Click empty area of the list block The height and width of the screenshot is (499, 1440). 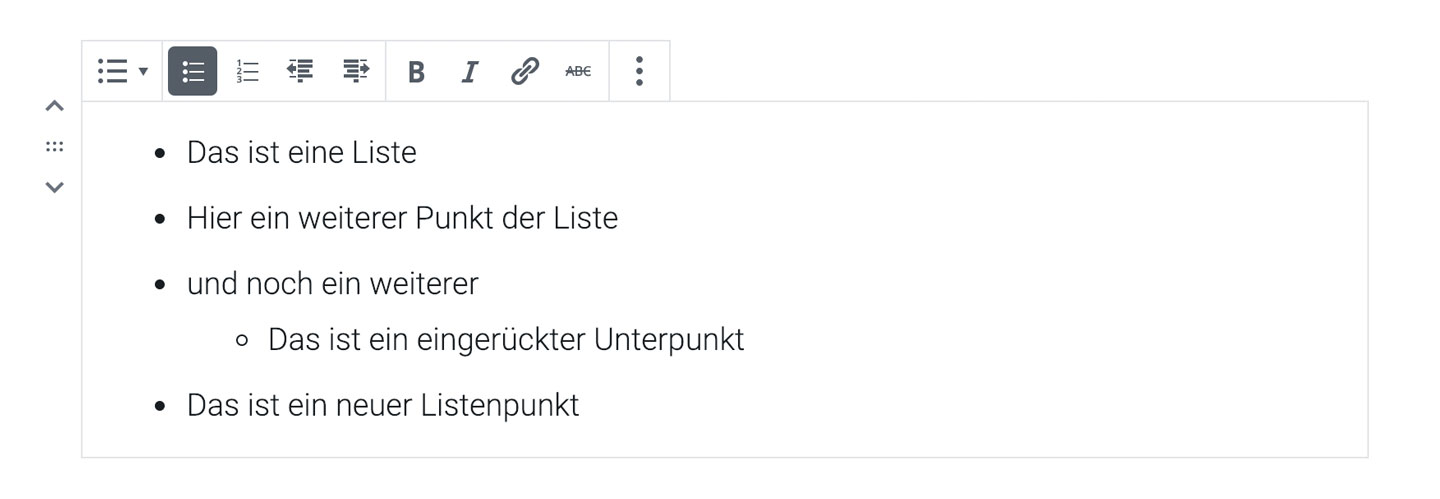click(x=1000, y=300)
